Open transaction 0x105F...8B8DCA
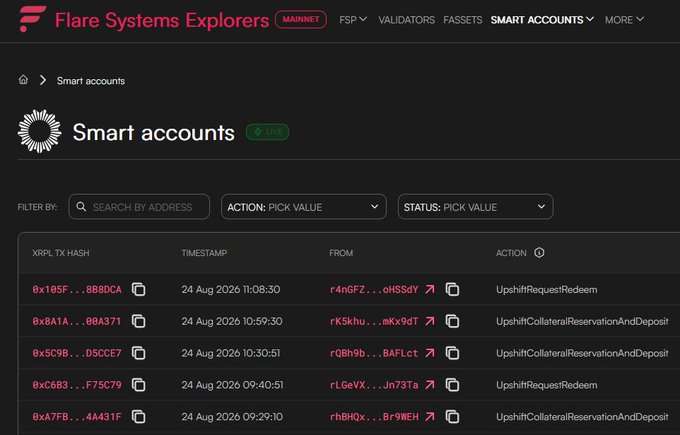The height and width of the screenshot is (435, 680). tap(77, 289)
